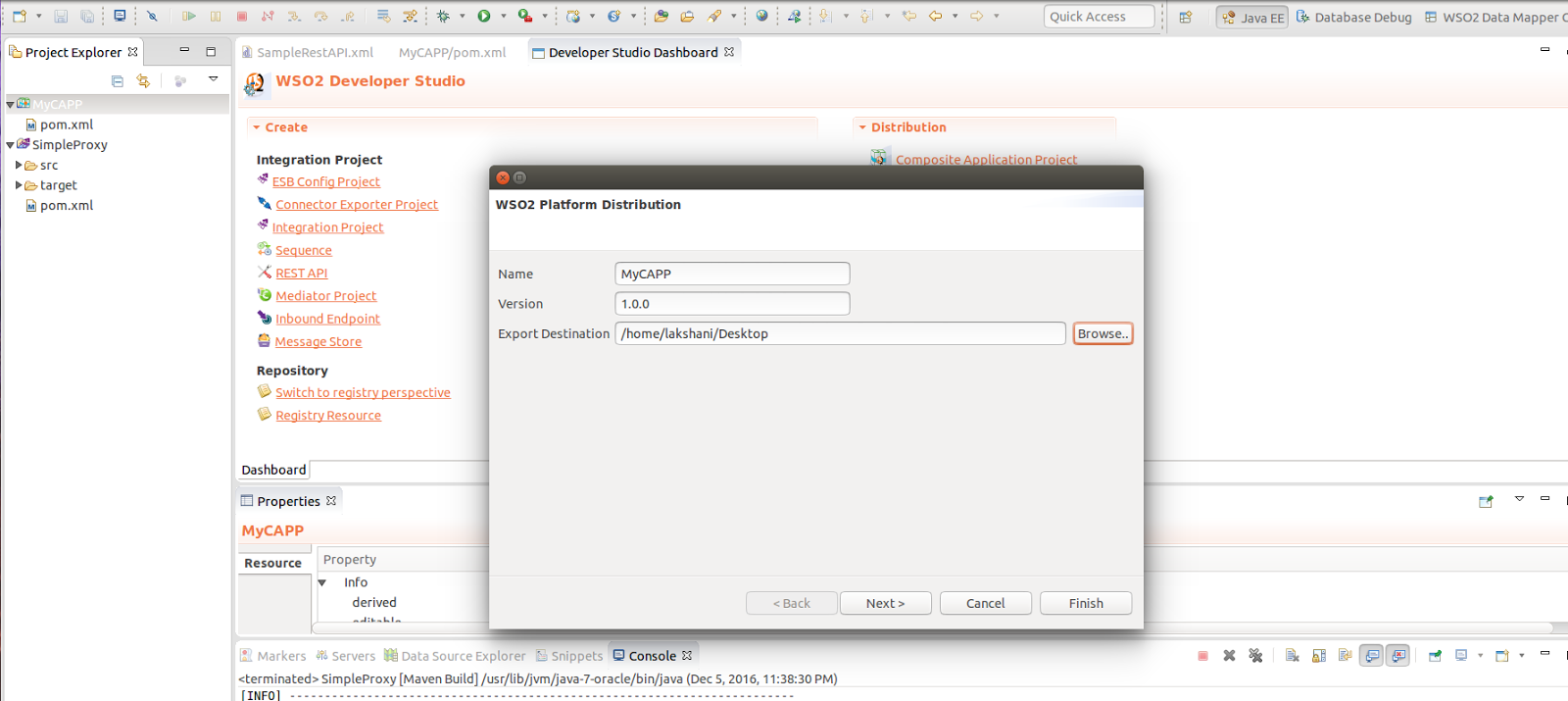Select pom.xml under MyCAPP project

click(x=67, y=125)
